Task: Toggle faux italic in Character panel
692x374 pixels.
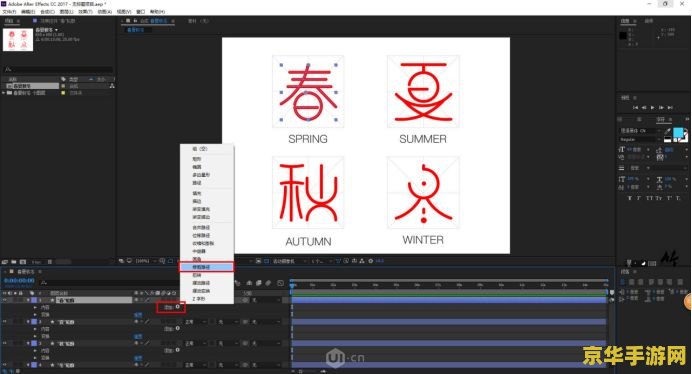Action: [x=639, y=198]
